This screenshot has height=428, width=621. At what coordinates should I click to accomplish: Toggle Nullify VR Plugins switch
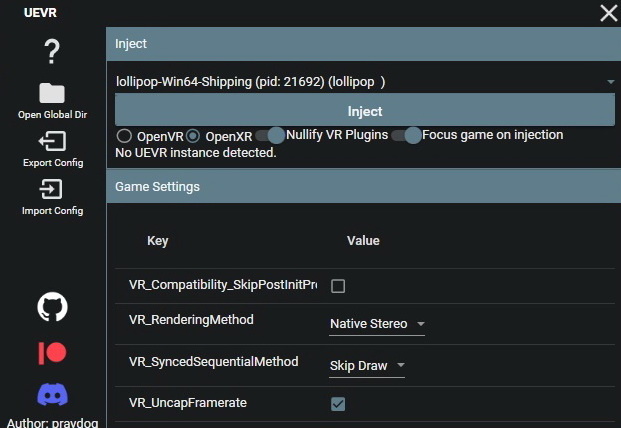270,135
